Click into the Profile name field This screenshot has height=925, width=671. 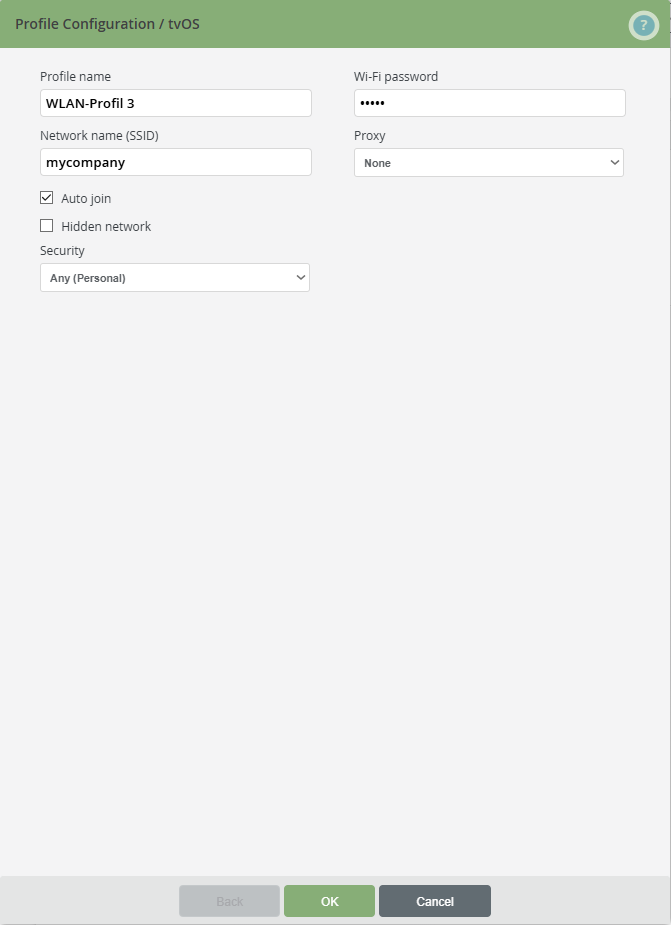point(175,102)
